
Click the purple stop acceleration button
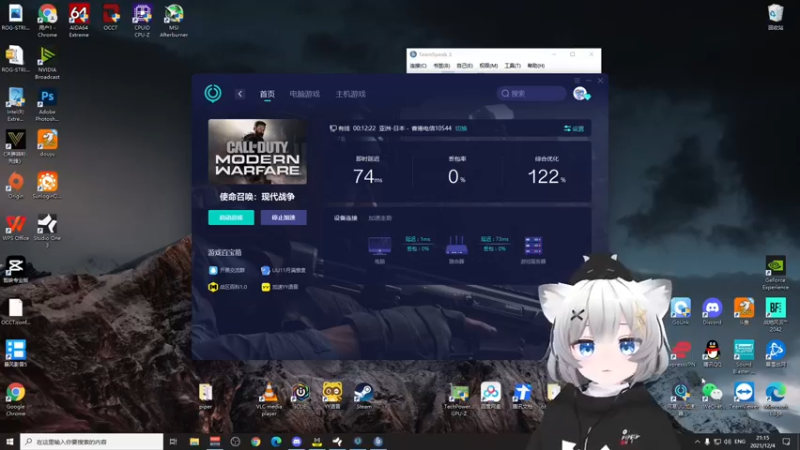[284, 217]
